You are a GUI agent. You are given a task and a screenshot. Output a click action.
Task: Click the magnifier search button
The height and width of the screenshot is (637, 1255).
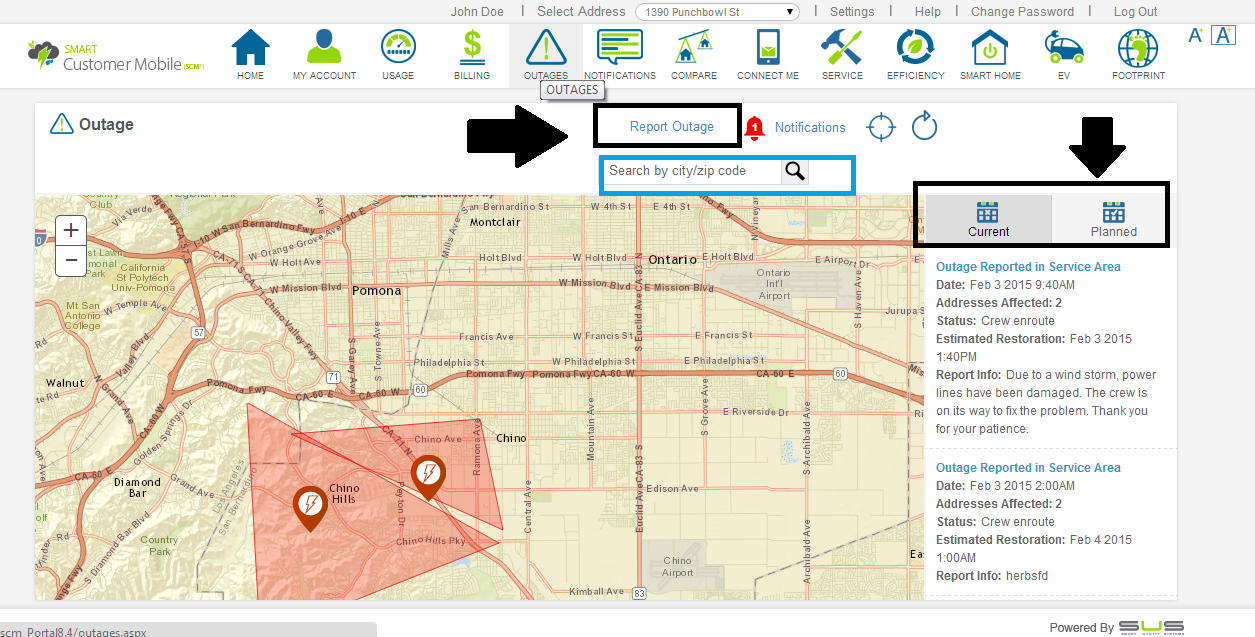click(x=795, y=171)
